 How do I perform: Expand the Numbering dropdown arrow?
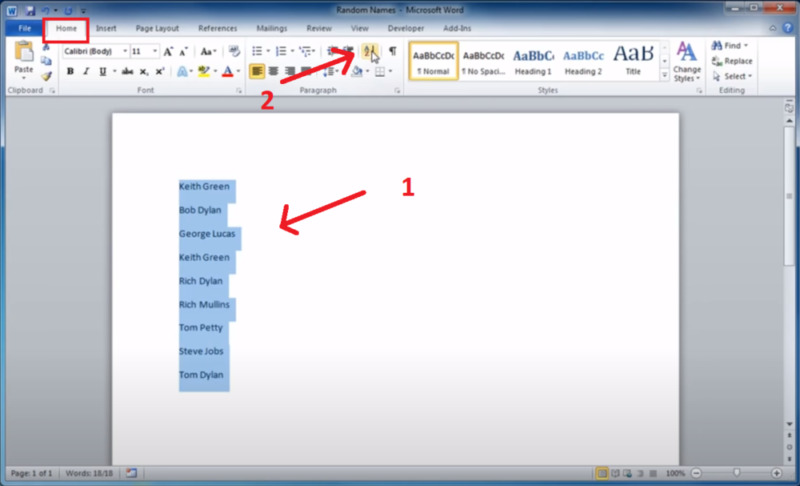click(x=292, y=51)
